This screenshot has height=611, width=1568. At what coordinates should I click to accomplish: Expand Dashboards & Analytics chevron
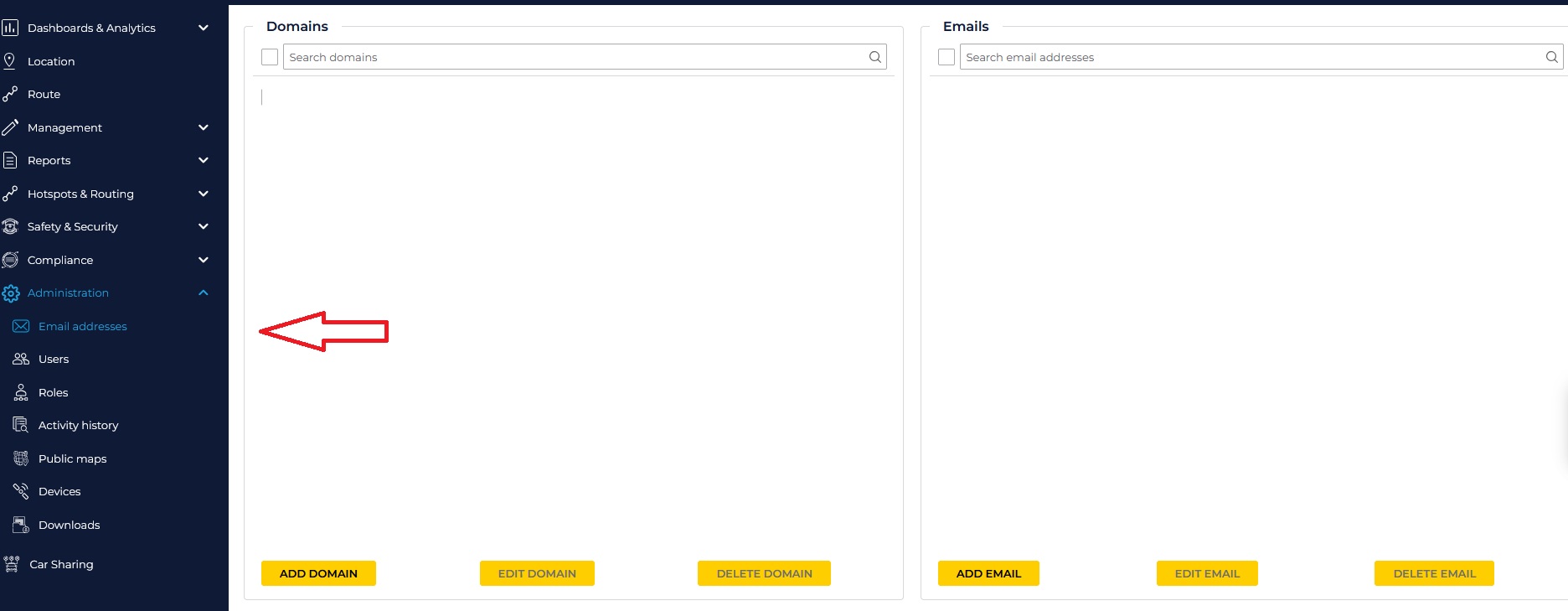[203, 28]
